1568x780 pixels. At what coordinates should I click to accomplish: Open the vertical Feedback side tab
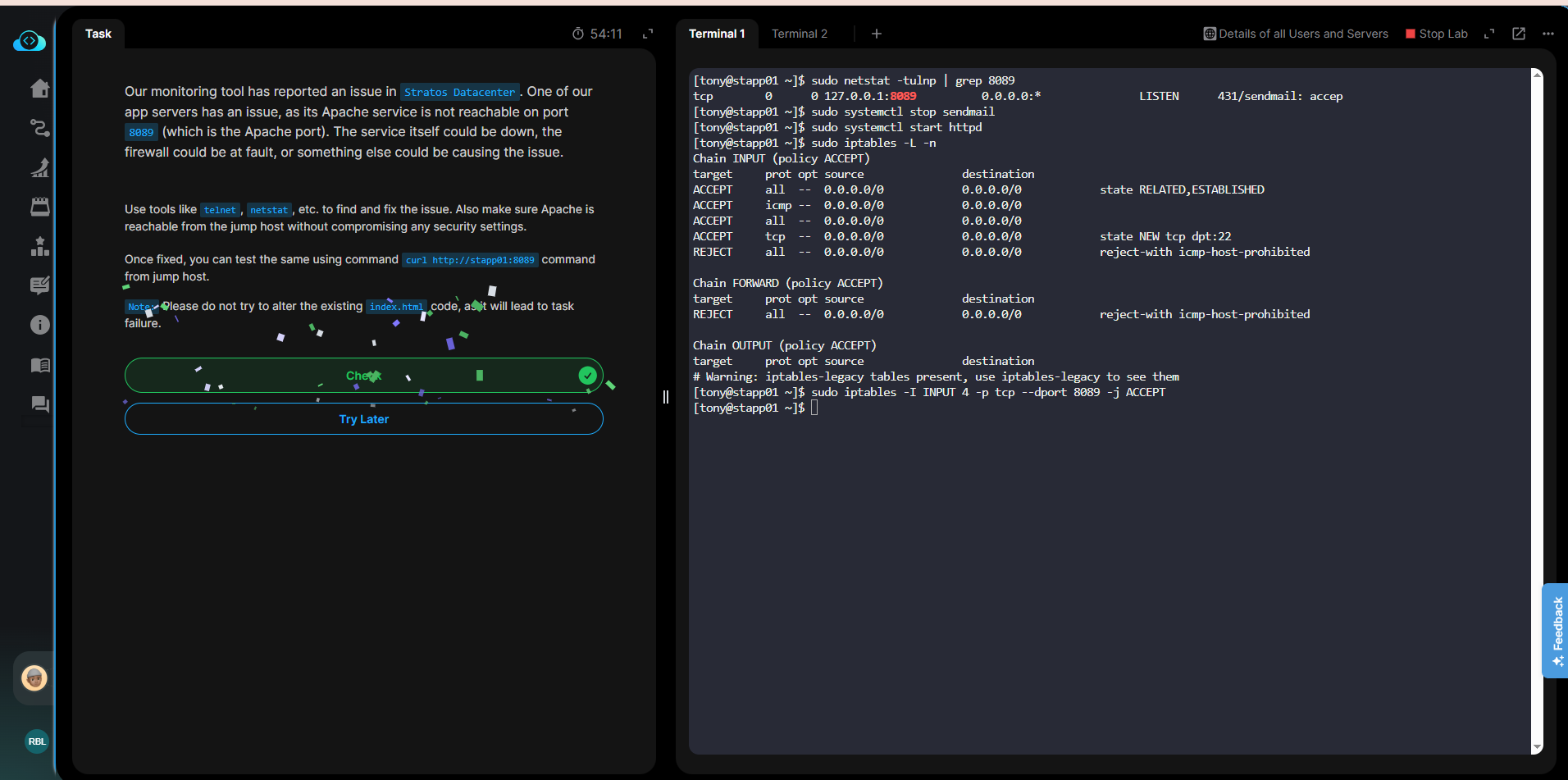tap(1556, 630)
